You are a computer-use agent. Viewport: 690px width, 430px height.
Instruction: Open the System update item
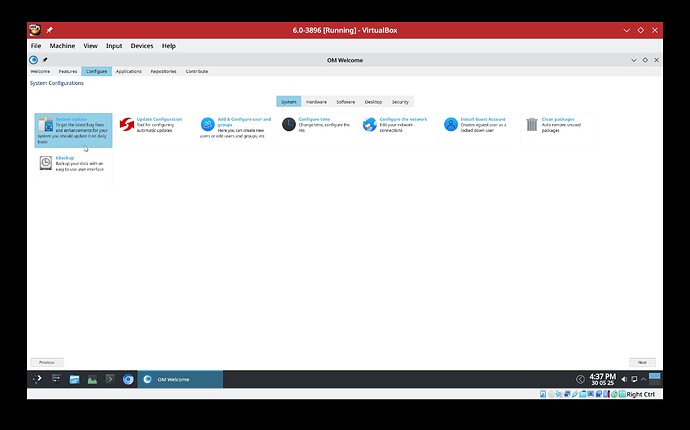73,130
